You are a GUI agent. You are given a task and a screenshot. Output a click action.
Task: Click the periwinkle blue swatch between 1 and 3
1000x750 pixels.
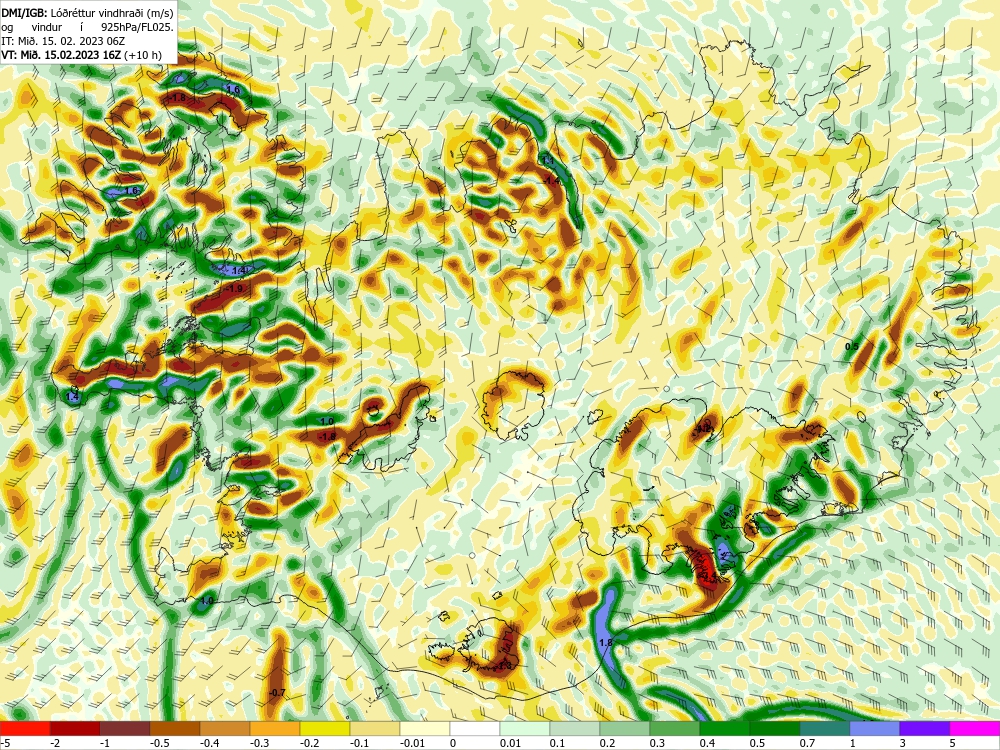[875, 728]
